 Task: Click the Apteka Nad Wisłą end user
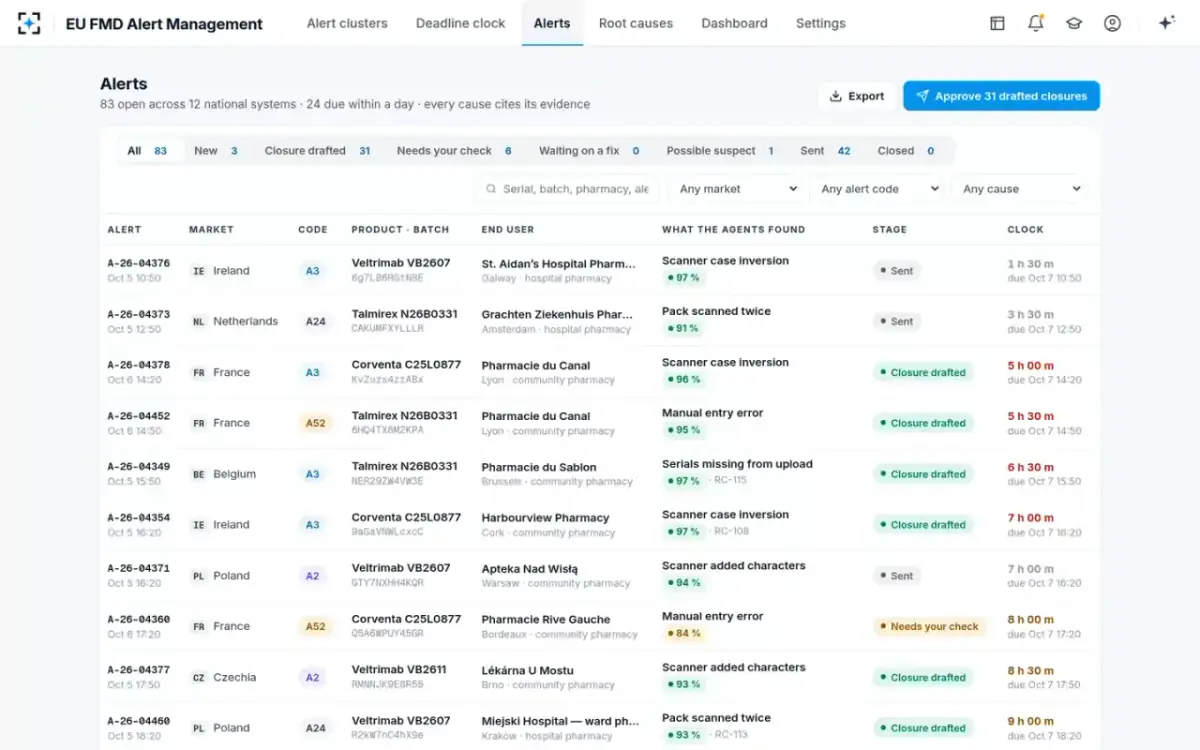[530, 569]
